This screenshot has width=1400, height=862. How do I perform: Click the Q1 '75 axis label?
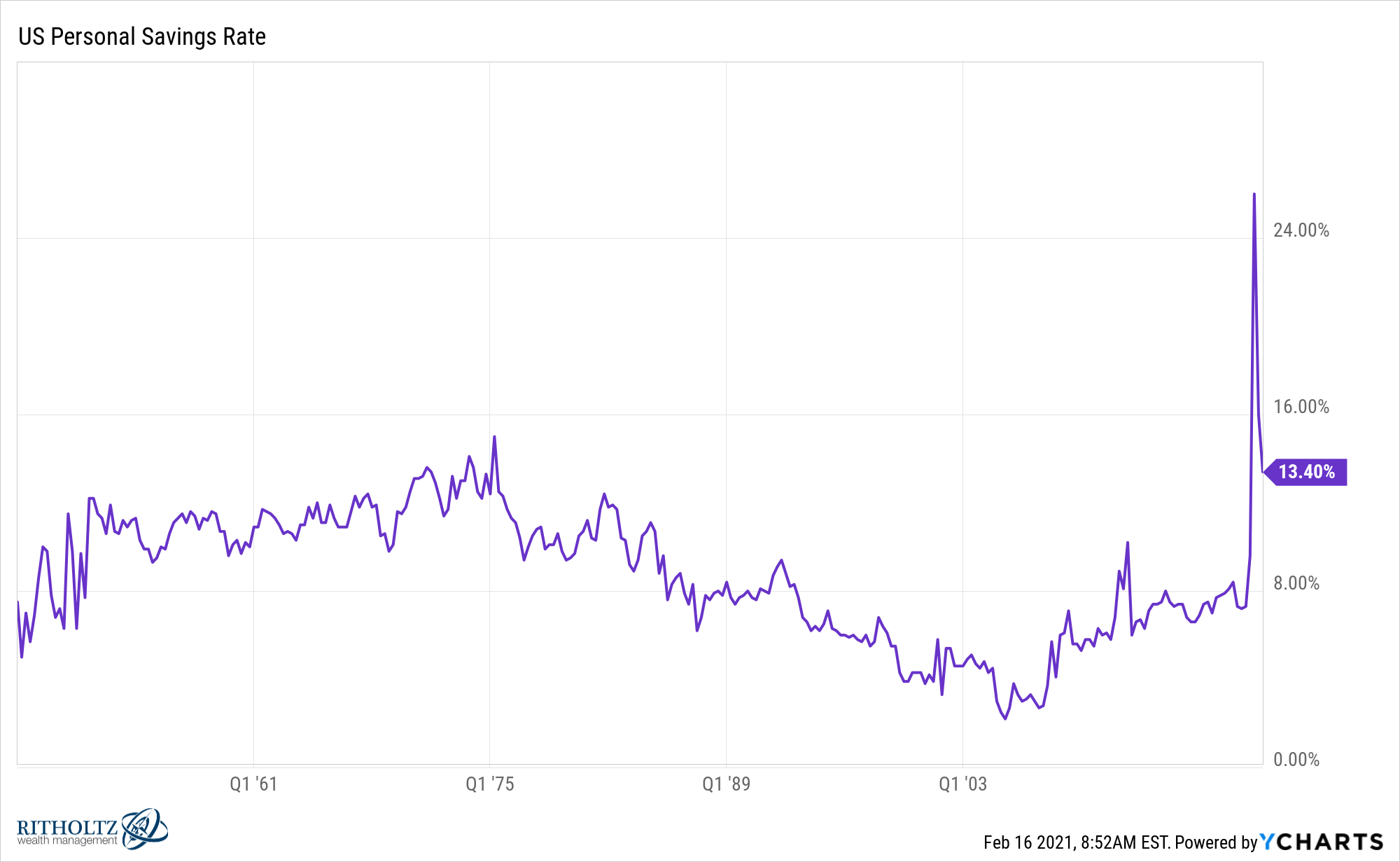click(x=490, y=784)
